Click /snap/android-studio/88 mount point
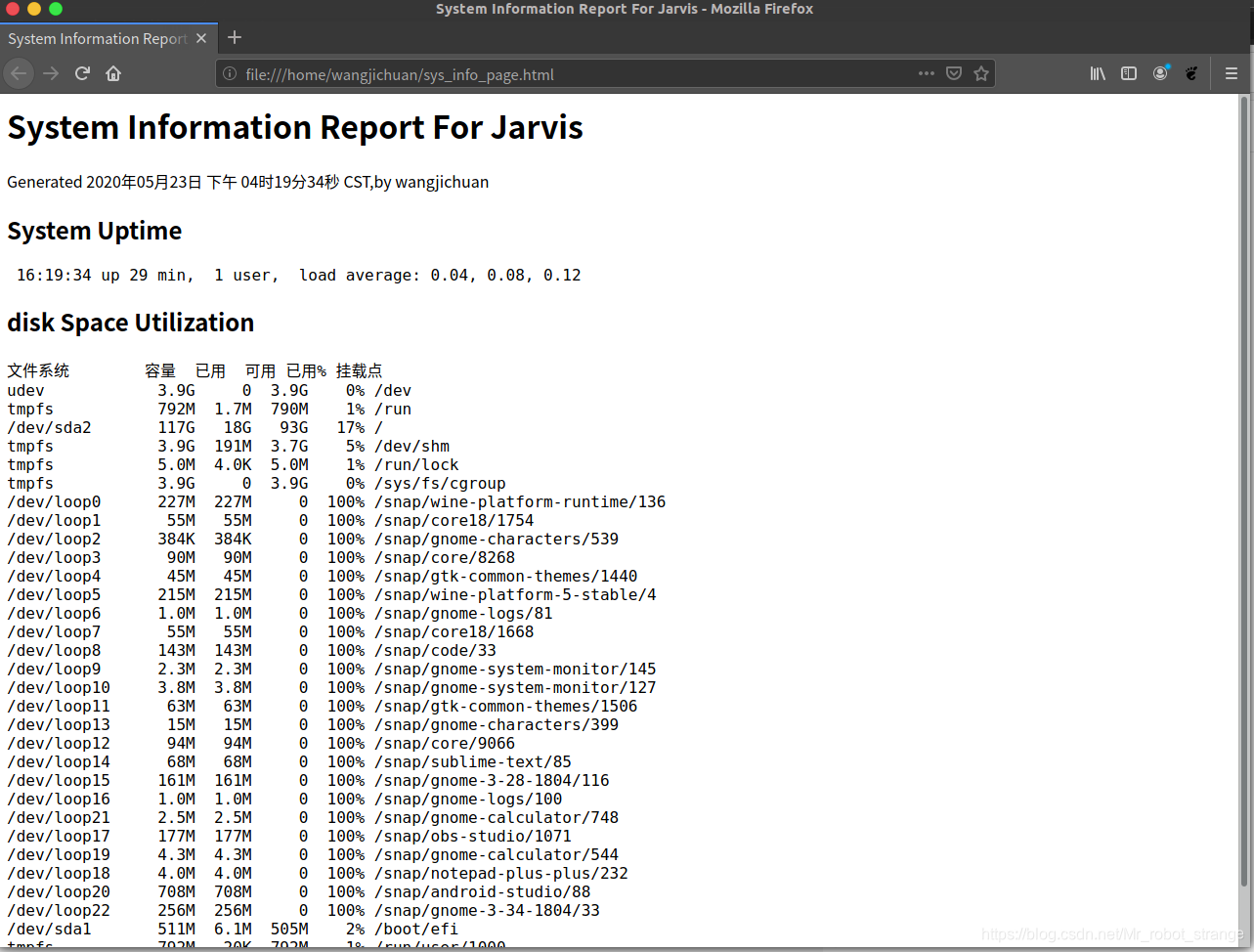Image resolution: width=1254 pixels, height=952 pixels. 483,892
